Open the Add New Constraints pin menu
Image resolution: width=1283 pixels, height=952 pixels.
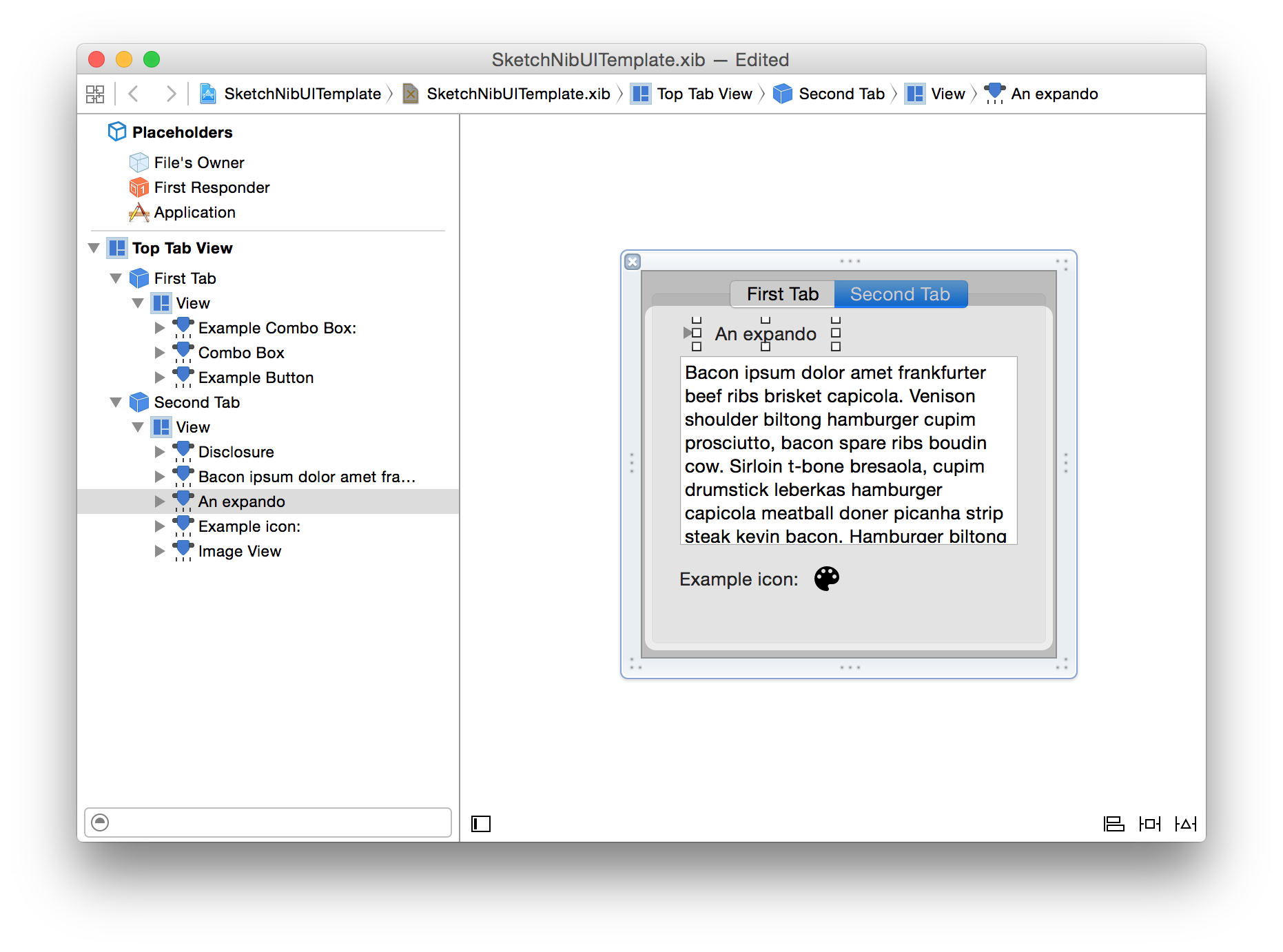[x=1149, y=824]
